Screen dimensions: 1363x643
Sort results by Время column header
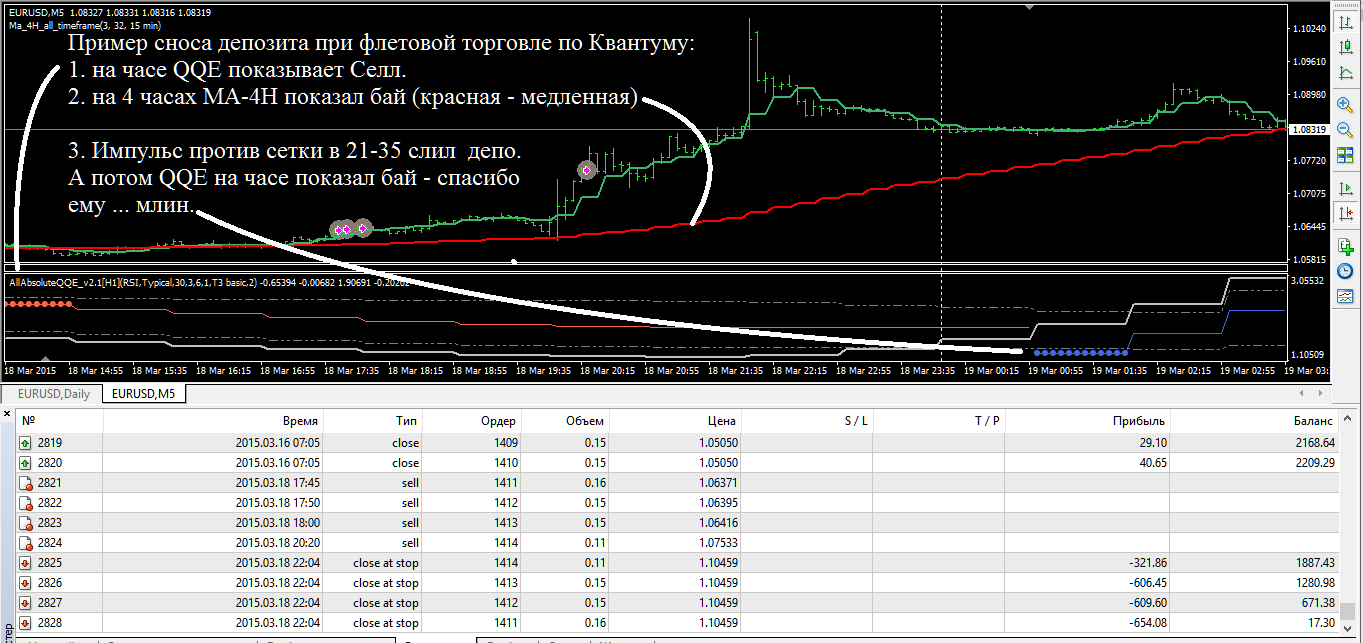click(213, 421)
